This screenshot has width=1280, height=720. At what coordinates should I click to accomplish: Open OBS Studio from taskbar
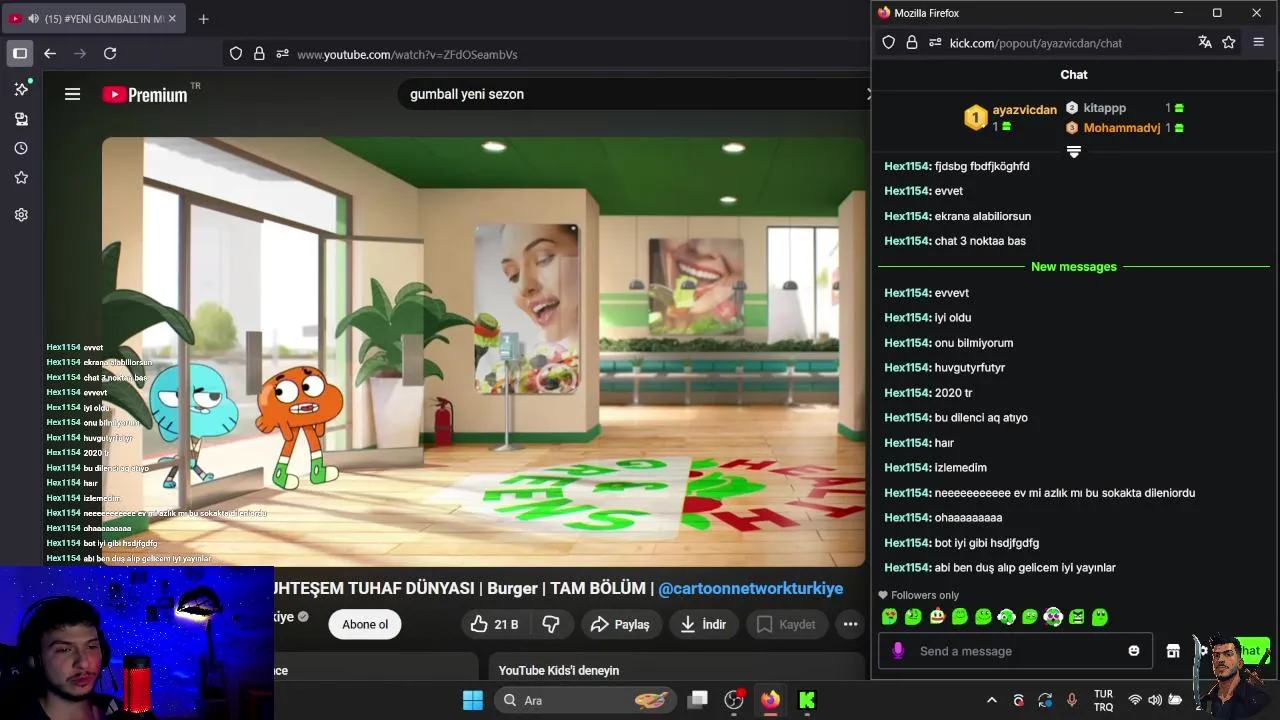735,700
